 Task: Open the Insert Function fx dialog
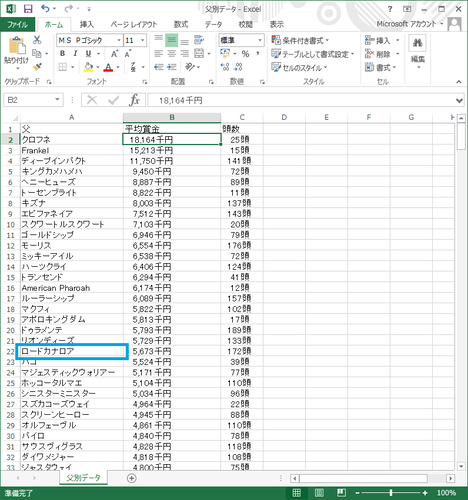point(135,100)
